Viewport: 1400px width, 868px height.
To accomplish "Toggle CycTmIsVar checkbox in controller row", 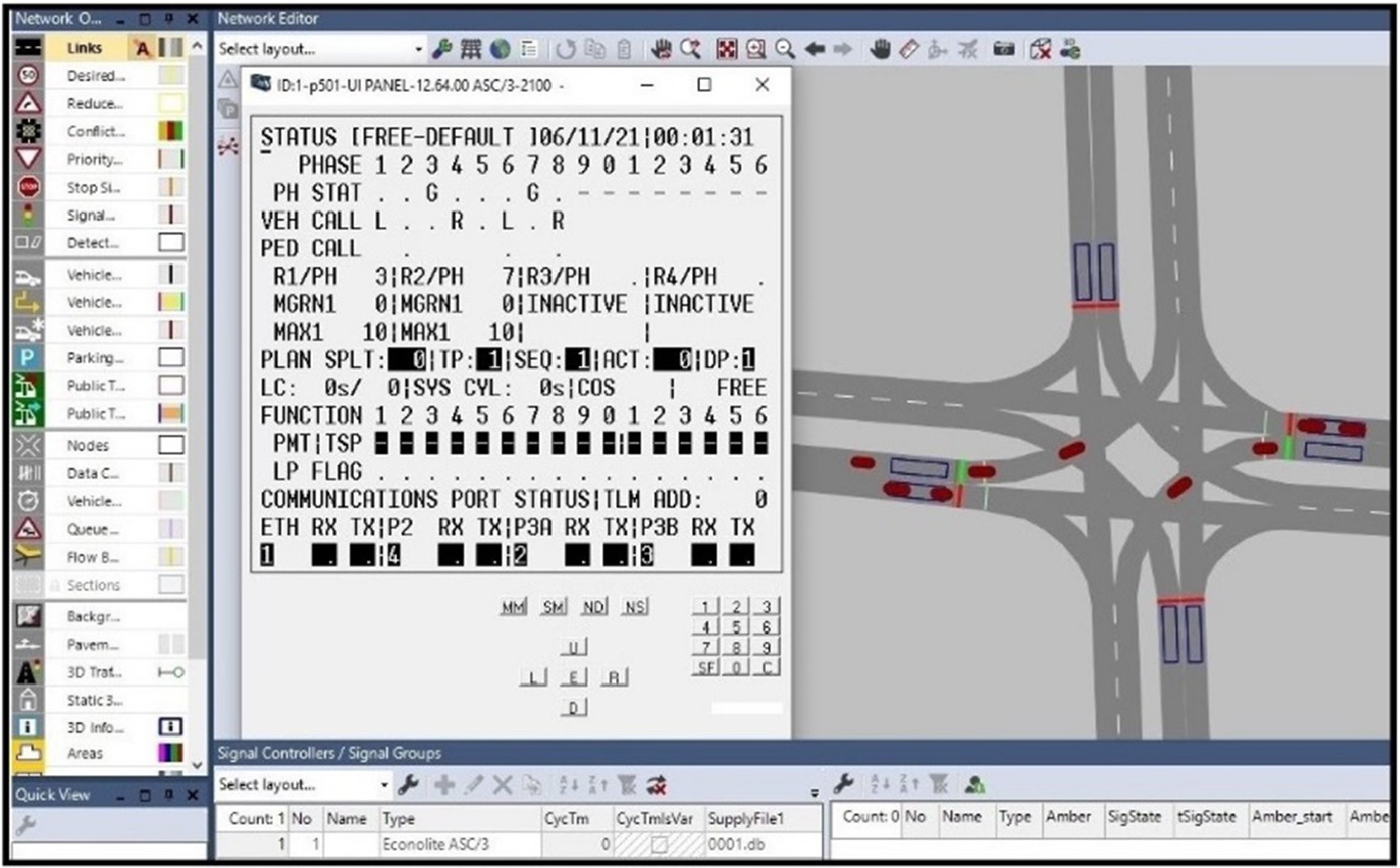I will [659, 844].
